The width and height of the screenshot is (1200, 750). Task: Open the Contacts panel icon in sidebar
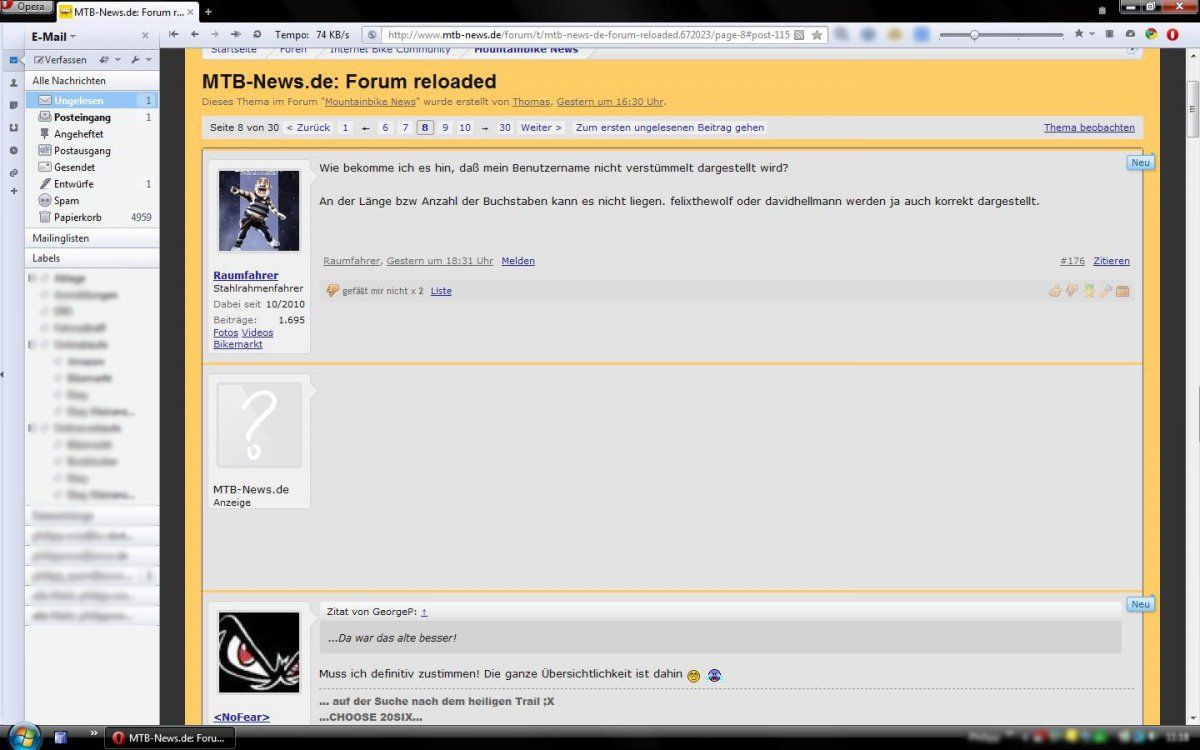point(13,83)
